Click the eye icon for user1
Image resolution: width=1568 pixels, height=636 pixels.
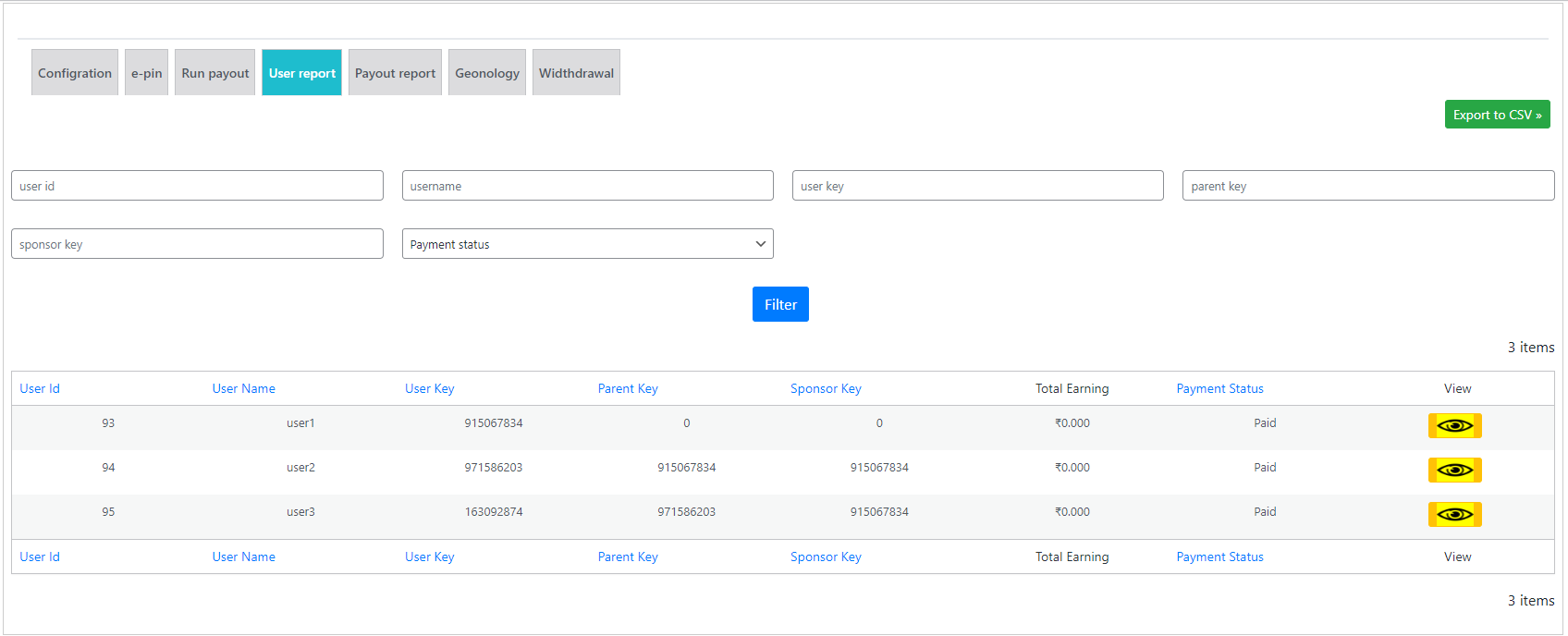coord(1454,425)
